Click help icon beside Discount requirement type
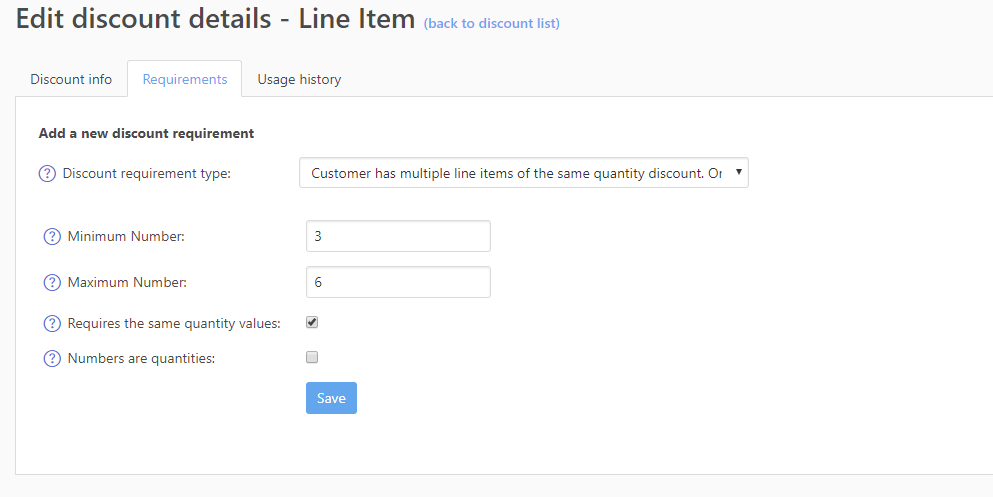993x497 pixels. tap(47, 174)
